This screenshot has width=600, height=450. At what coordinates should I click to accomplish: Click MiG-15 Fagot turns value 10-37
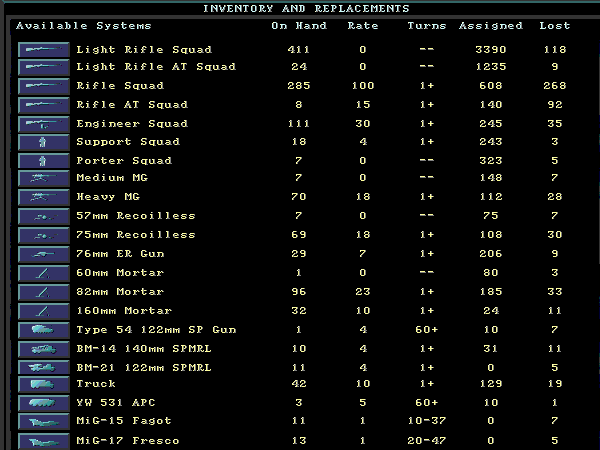tap(427, 421)
